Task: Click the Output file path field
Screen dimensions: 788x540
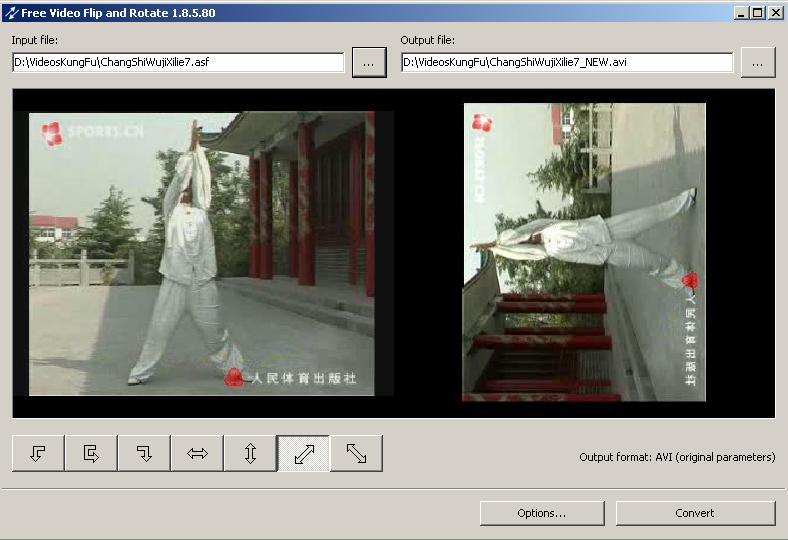Action: click(567, 62)
